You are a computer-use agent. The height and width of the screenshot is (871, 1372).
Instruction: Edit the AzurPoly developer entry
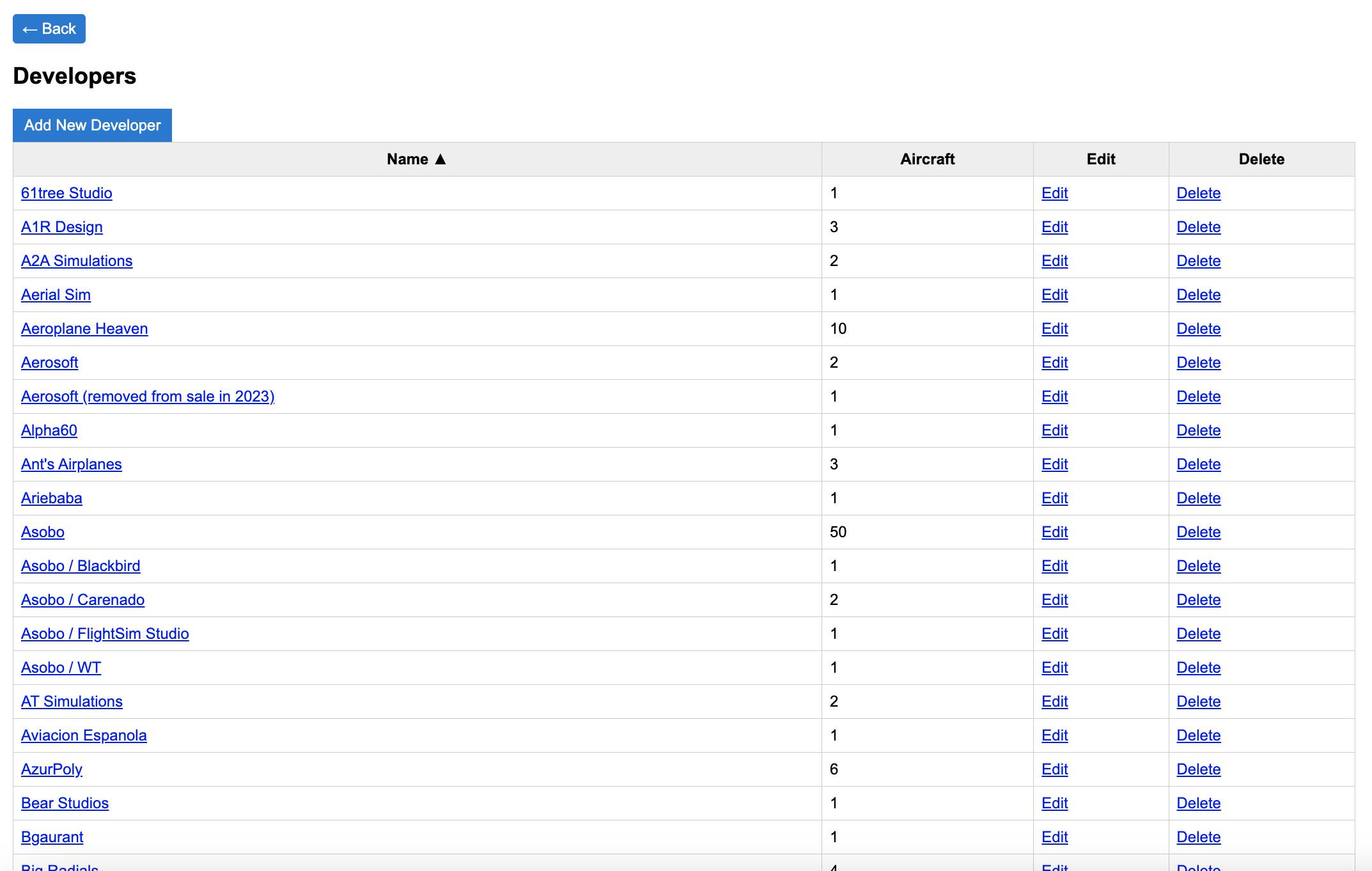1054,769
